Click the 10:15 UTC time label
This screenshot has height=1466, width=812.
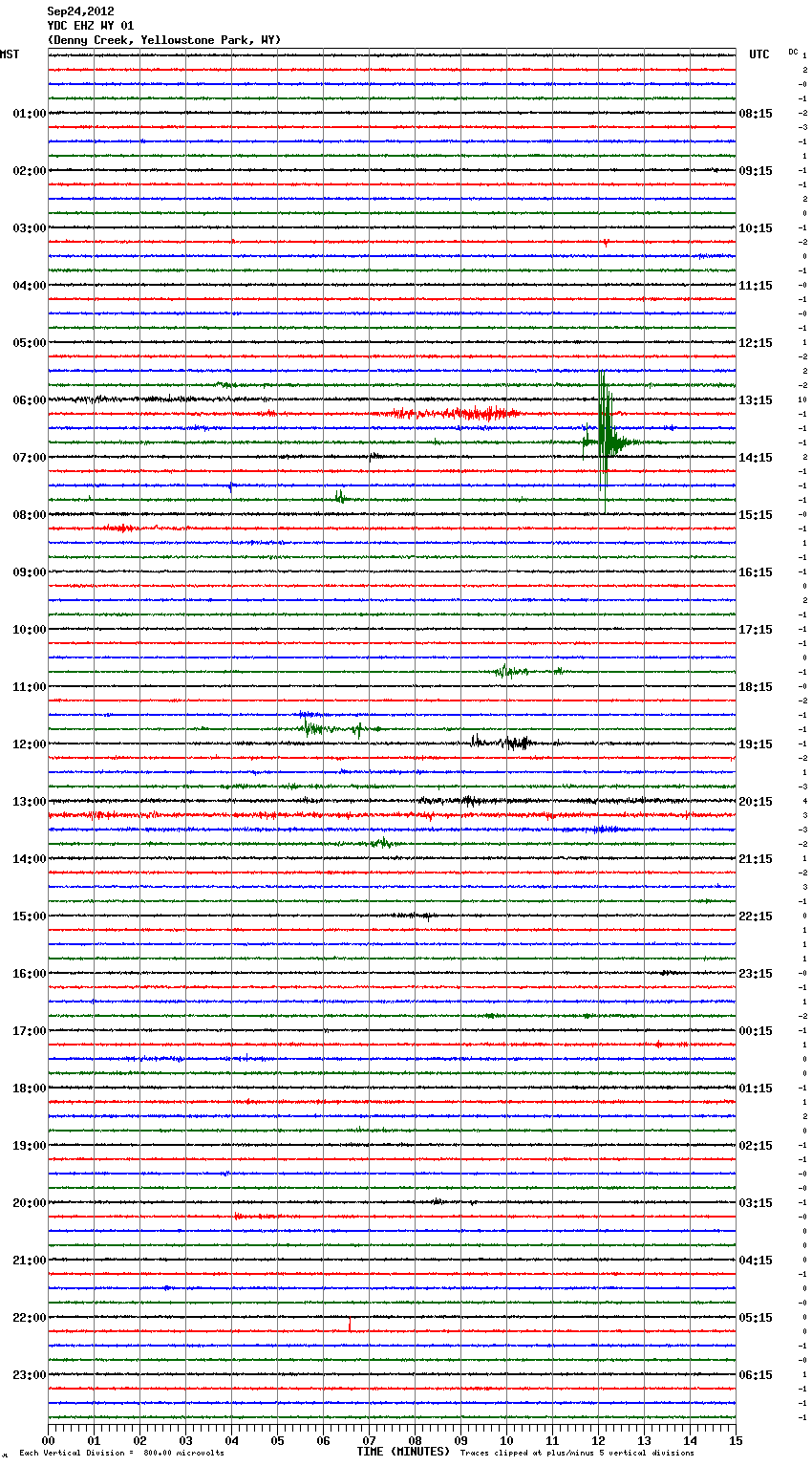[756, 228]
